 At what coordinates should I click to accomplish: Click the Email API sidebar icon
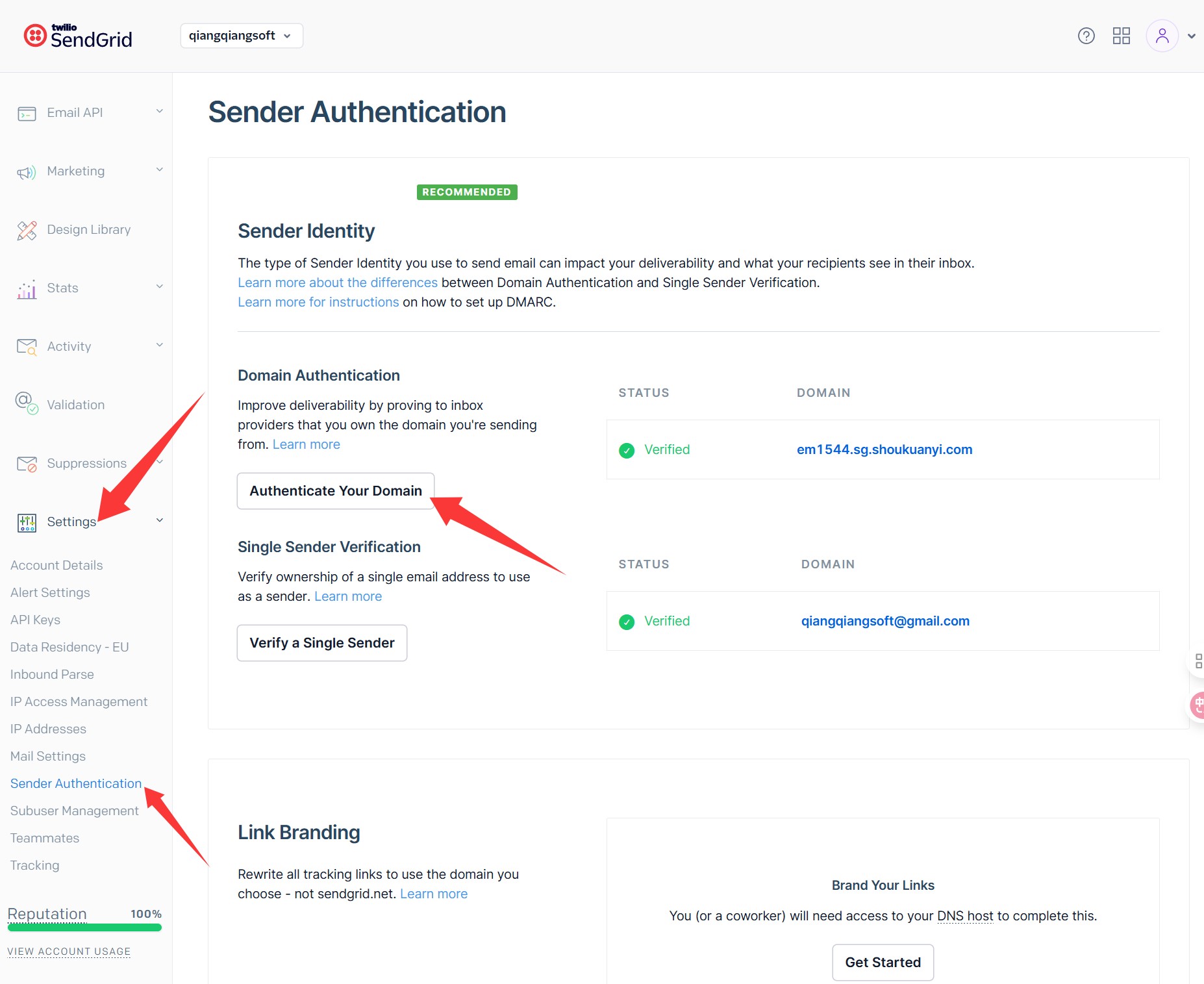pyautogui.click(x=27, y=114)
